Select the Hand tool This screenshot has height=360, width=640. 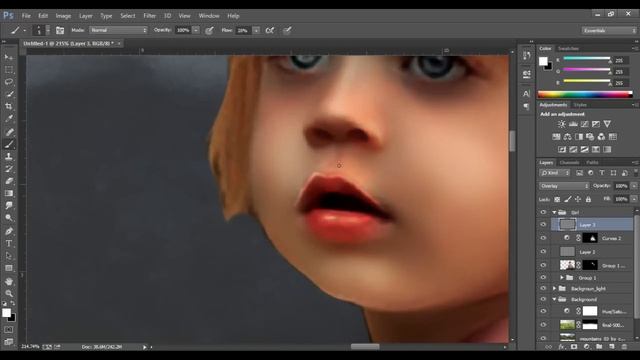tap(9, 281)
